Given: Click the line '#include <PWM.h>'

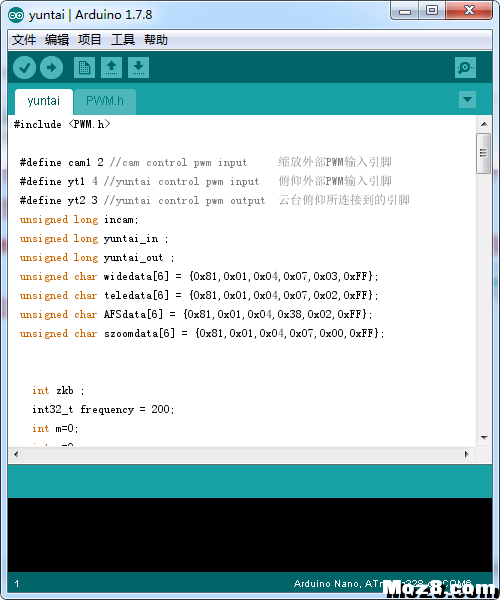Looking at the screenshot, I should tap(62, 124).
